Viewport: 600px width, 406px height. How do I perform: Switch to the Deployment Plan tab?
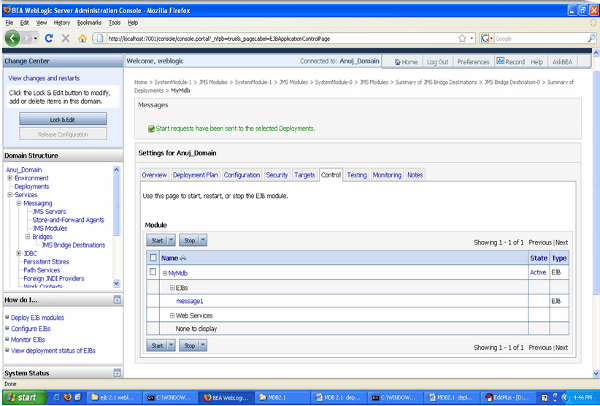[195, 175]
